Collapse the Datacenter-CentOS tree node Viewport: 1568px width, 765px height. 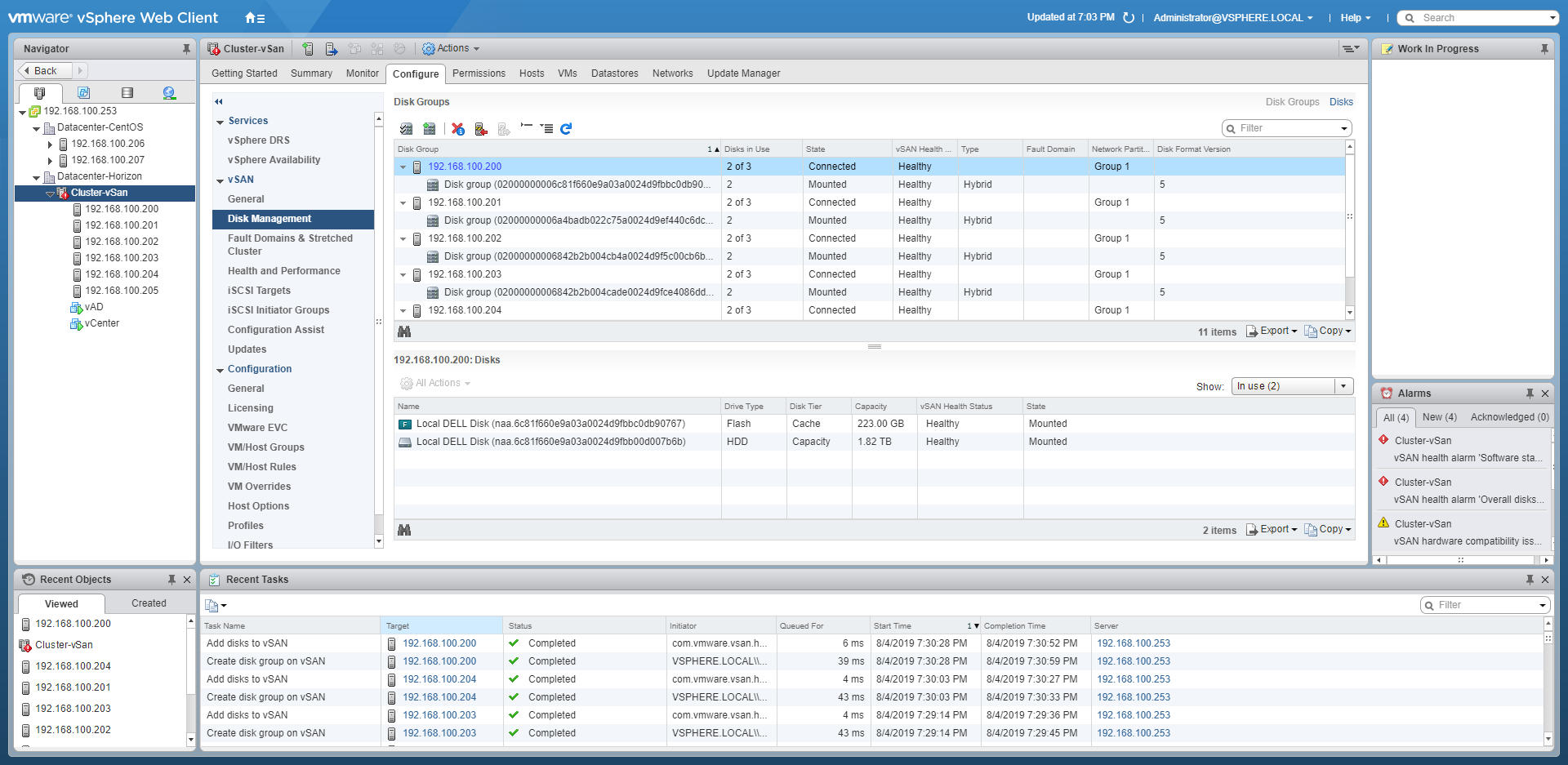37,128
